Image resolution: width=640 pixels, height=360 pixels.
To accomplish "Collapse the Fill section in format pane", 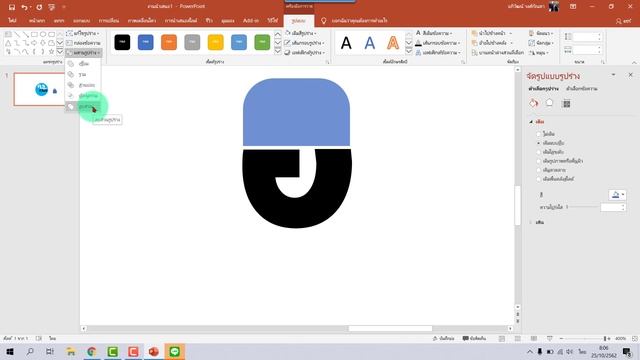I will coord(531,122).
